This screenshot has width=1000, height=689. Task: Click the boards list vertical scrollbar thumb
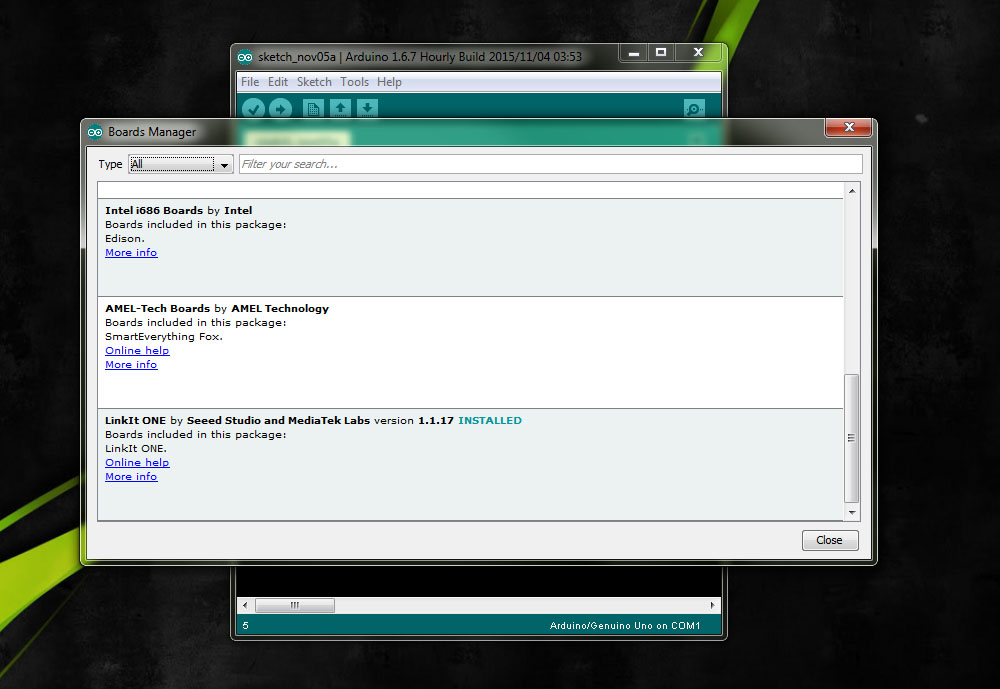pos(851,438)
